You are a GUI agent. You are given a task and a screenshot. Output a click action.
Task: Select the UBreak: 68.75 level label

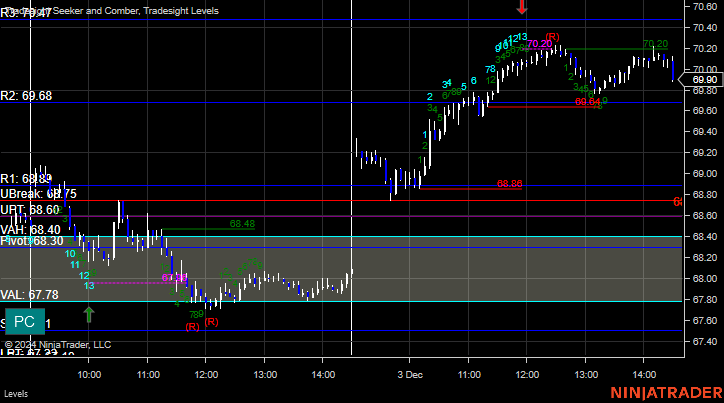[x=38, y=194]
